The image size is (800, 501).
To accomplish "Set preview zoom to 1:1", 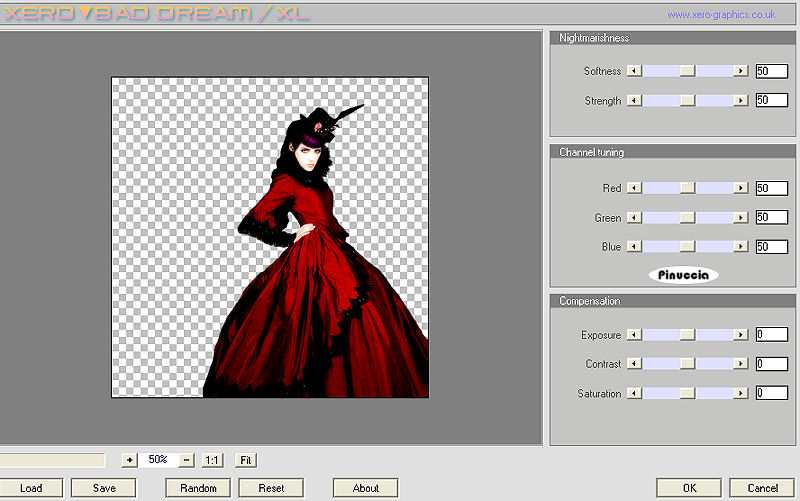I will 212,460.
